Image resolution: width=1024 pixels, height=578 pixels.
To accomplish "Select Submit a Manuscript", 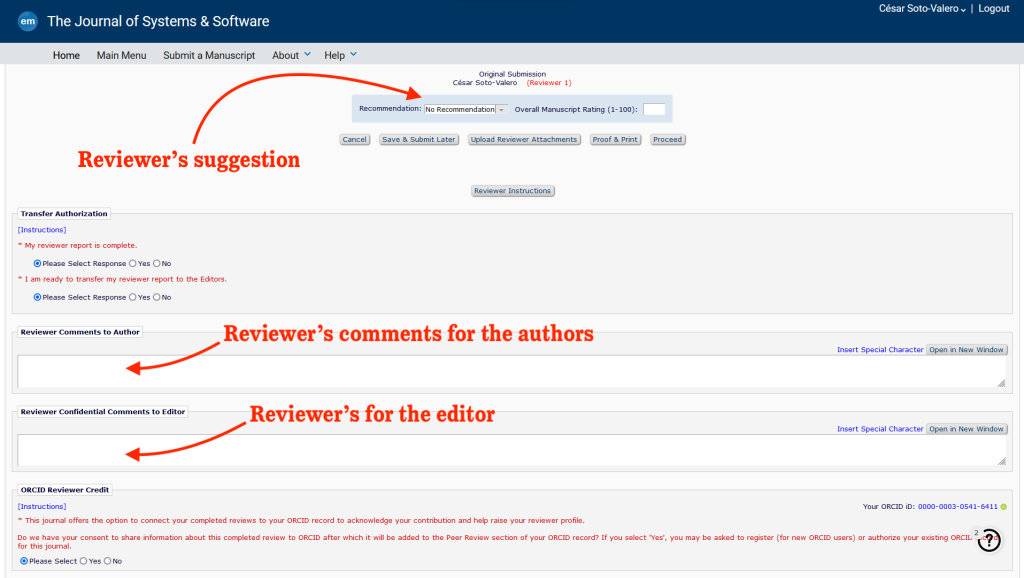I will [x=208, y=55].
